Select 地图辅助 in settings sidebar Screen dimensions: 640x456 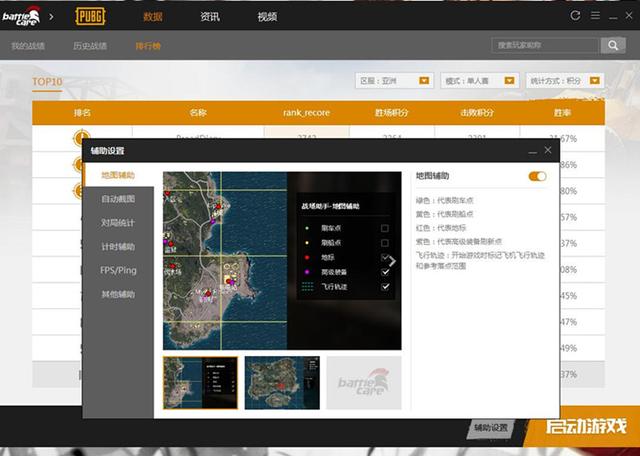(x=118, y=175)
